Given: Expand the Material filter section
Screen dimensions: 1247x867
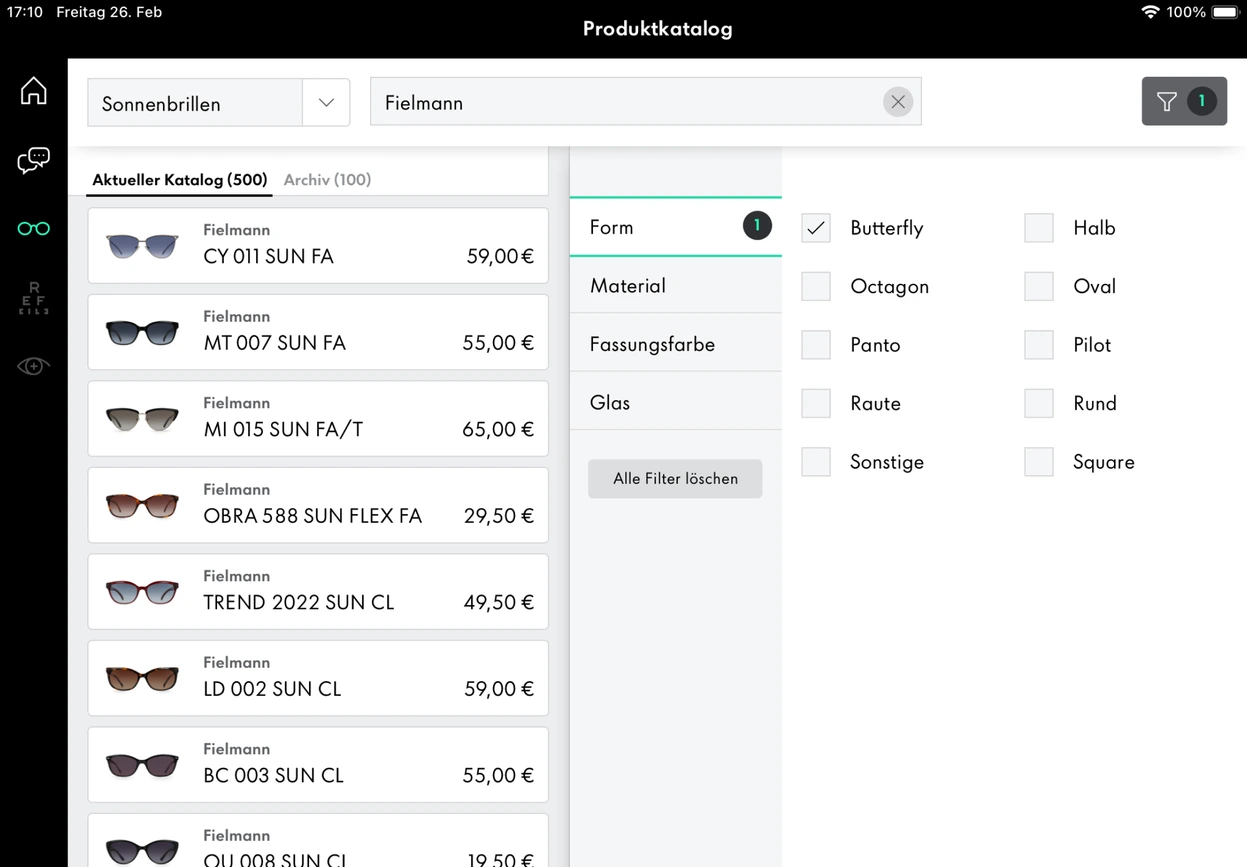Looking at the screenshot, I should [675, 286].
